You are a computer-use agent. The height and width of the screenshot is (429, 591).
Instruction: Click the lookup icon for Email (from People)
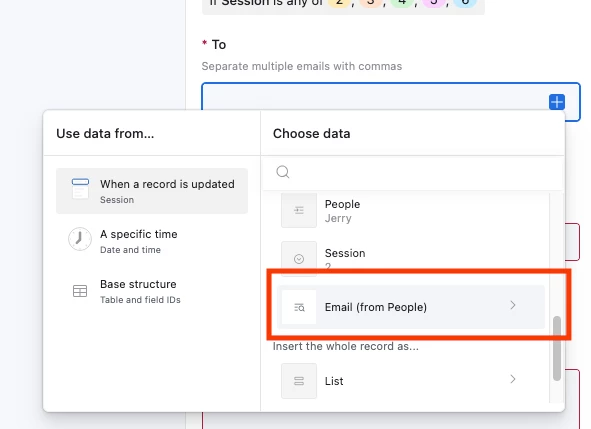[x=299, y=308]
